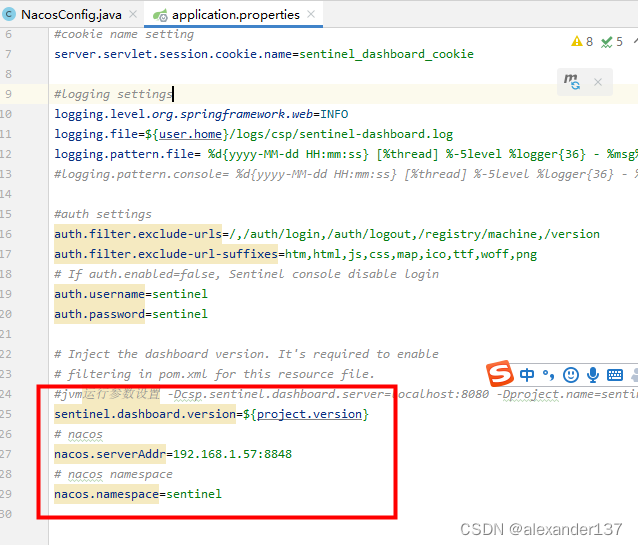This screenshot has height=545, width=638.
Task: Click sentinel.dashboard.version property key
Action: click(145, 414)
